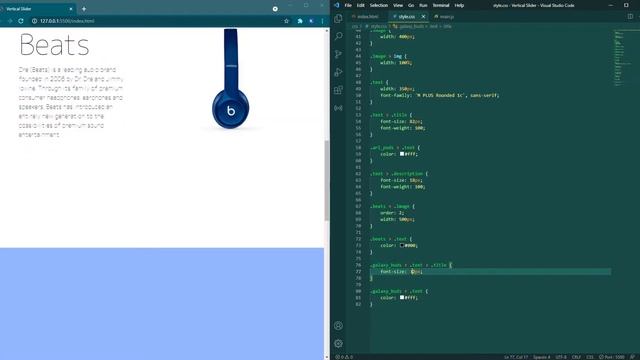Open the Search view in VS Code
Screen dimensions: 640x360
tap(338, 36)
